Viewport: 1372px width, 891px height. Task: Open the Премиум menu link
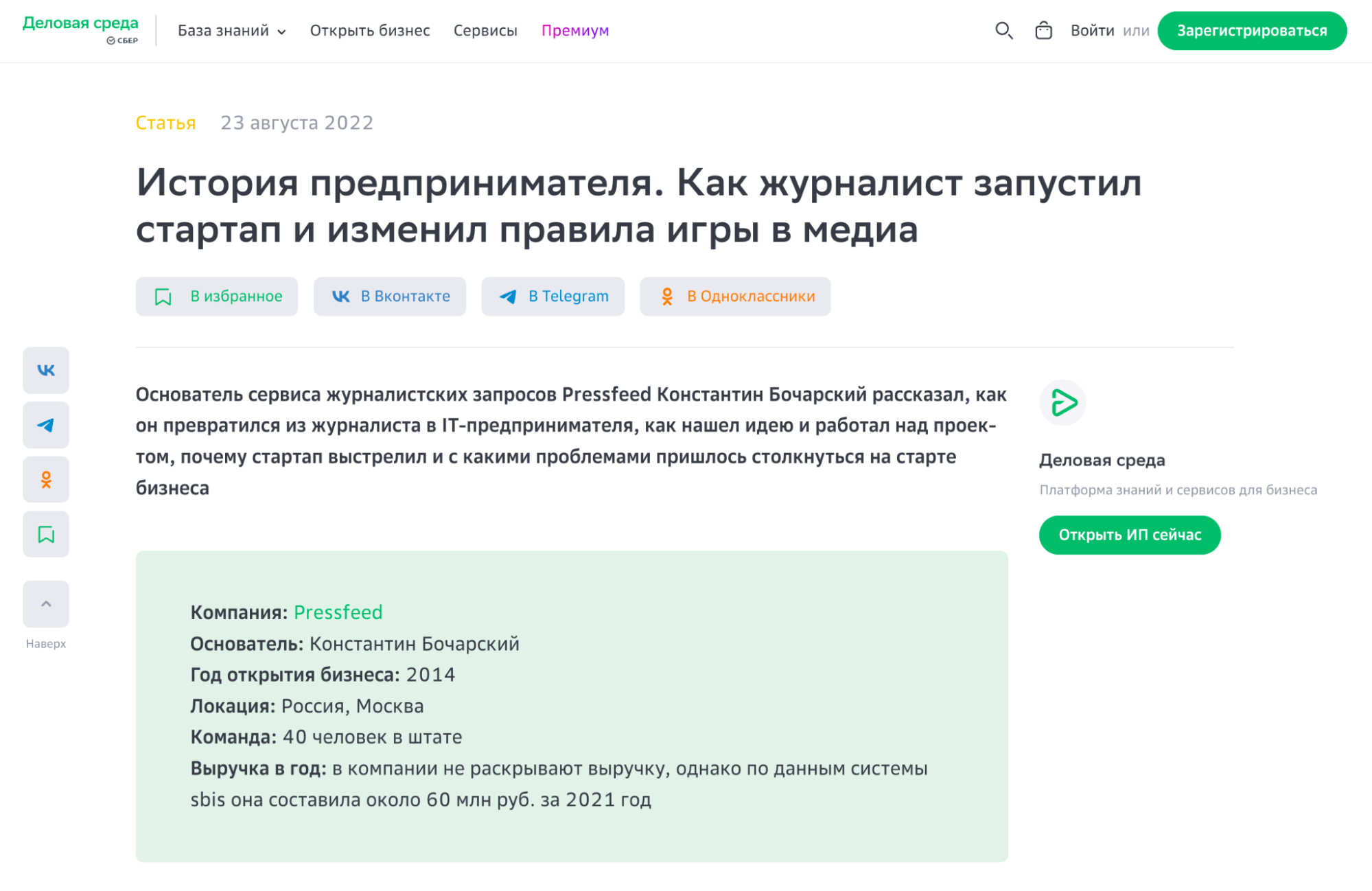pos(575,31)
